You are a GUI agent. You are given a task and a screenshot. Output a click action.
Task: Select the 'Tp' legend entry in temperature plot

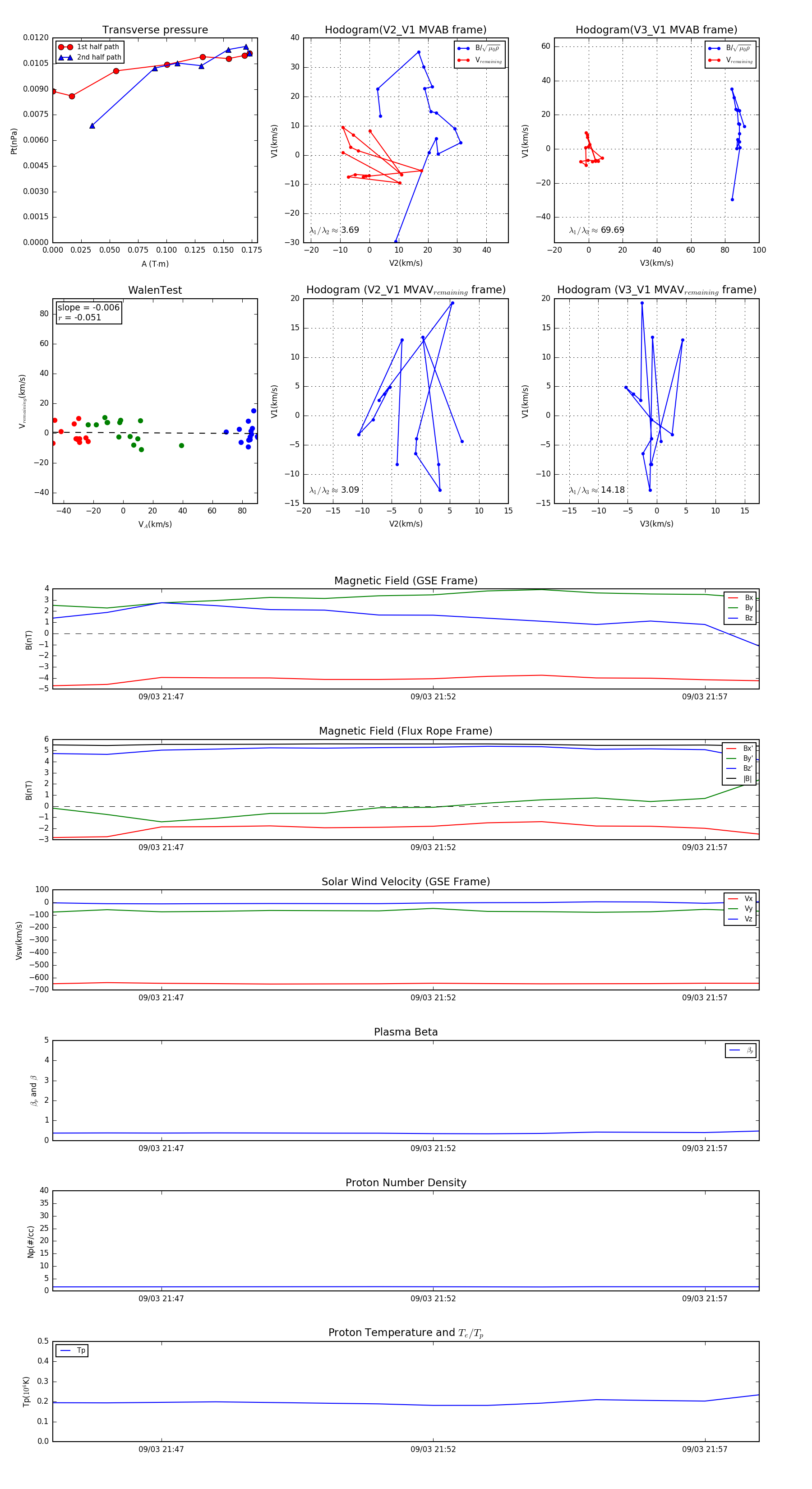tap(72, 1350)
